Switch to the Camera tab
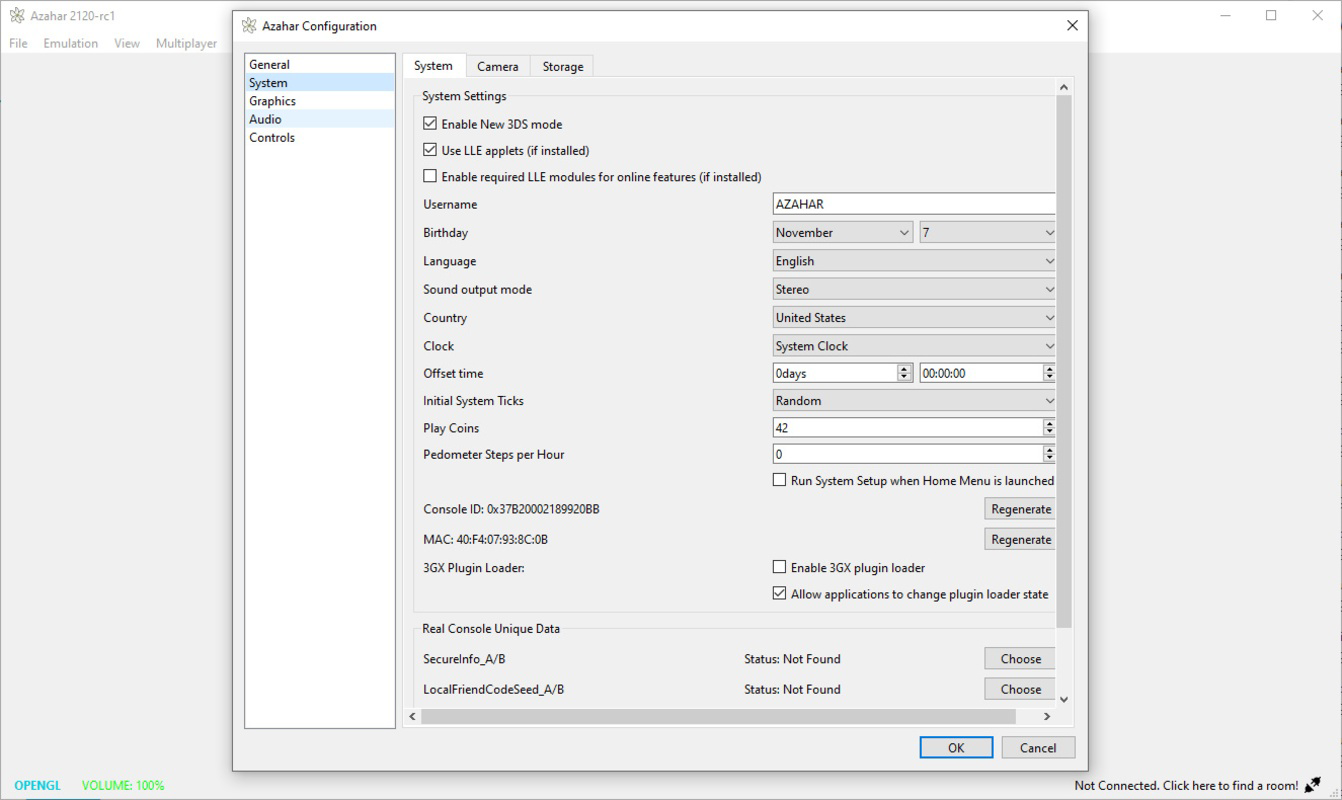The width and height of the screenshot is (1342, 800). [x=497, y=66]
